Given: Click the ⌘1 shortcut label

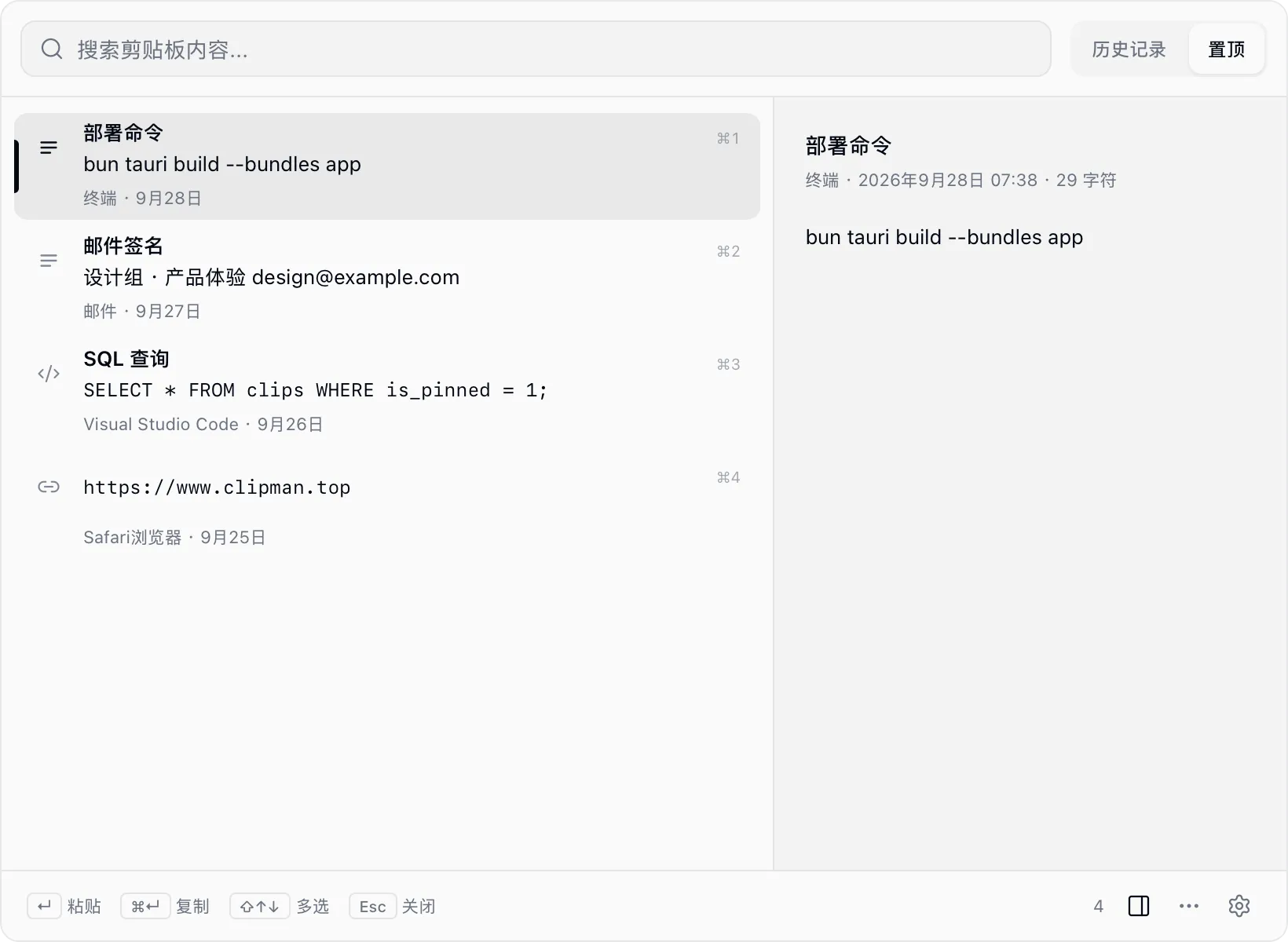Looking at the screenshot, I should pos(728,138).
